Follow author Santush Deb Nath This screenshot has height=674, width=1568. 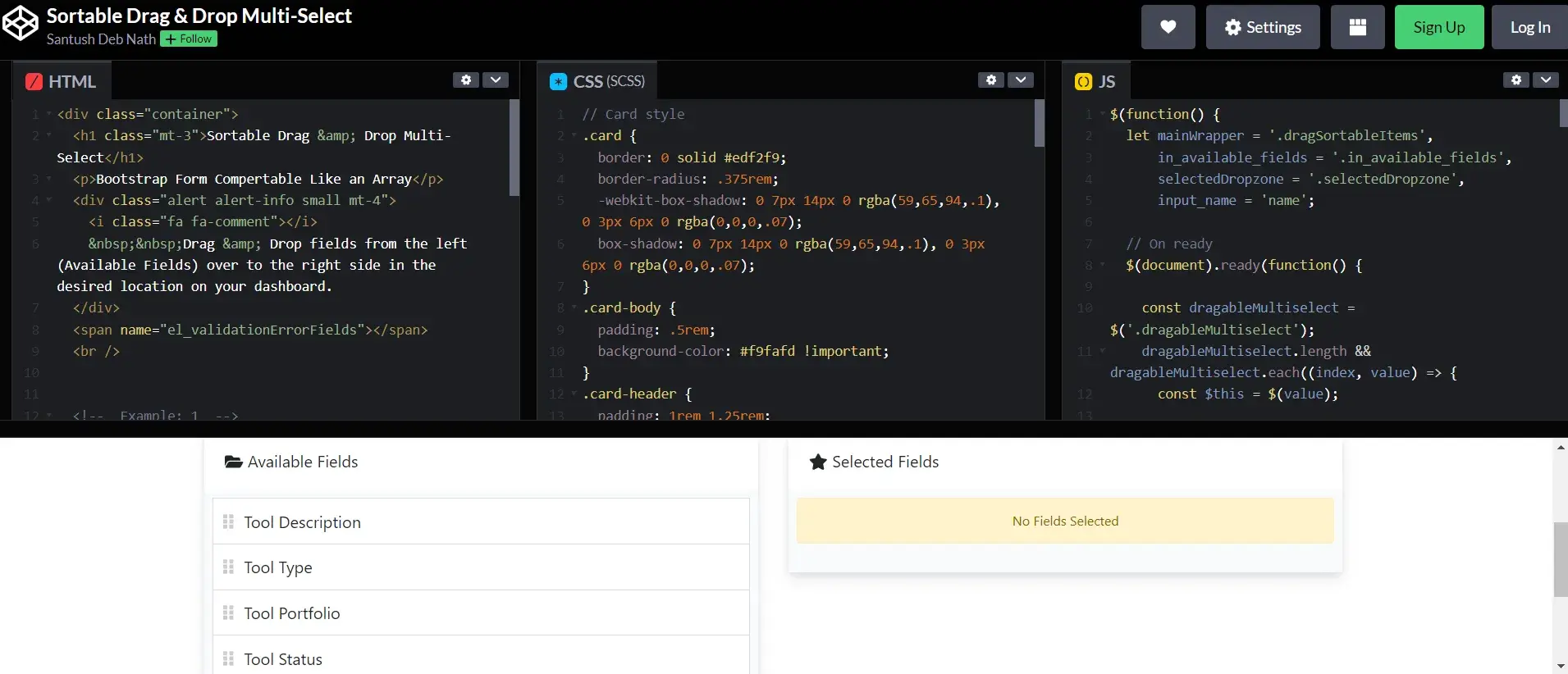pyautogui.click(x=189, y=39)
